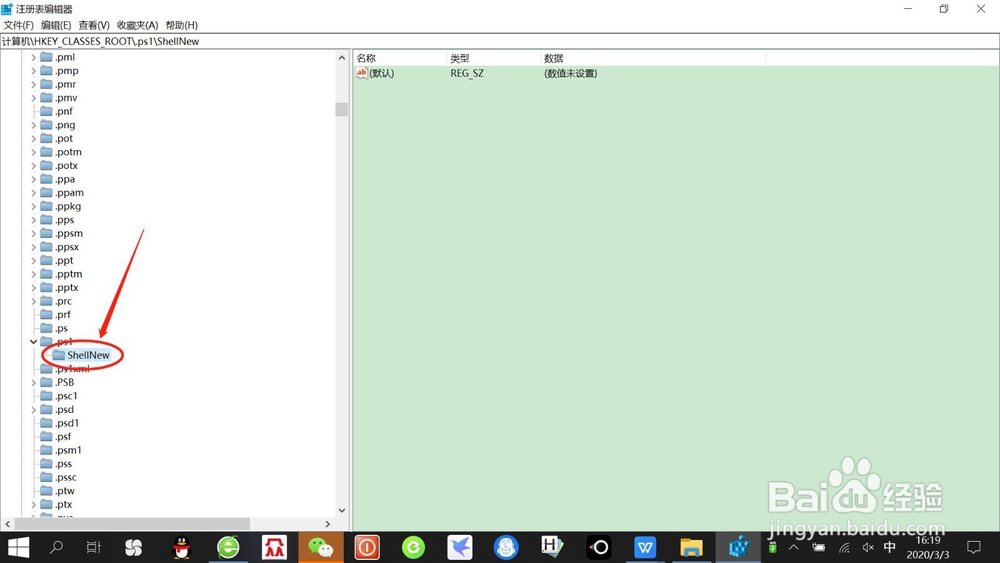
Task: Click the registry path address bar
Action: (500, 41)
